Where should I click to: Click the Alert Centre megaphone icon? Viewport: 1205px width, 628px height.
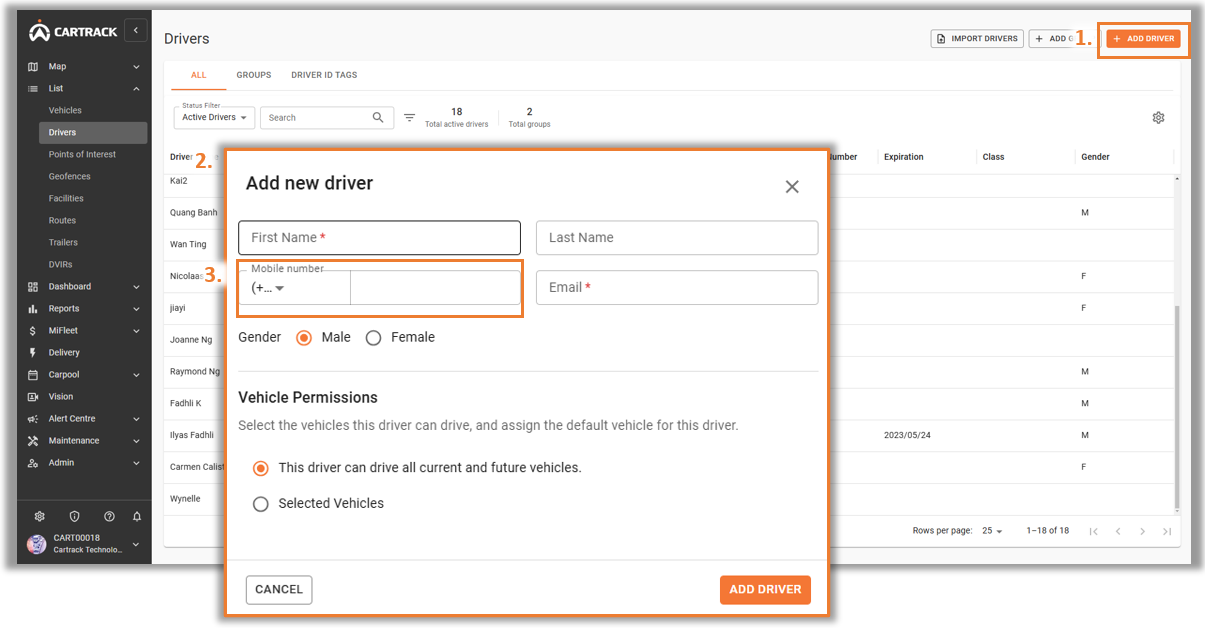[x=33, y=419]
